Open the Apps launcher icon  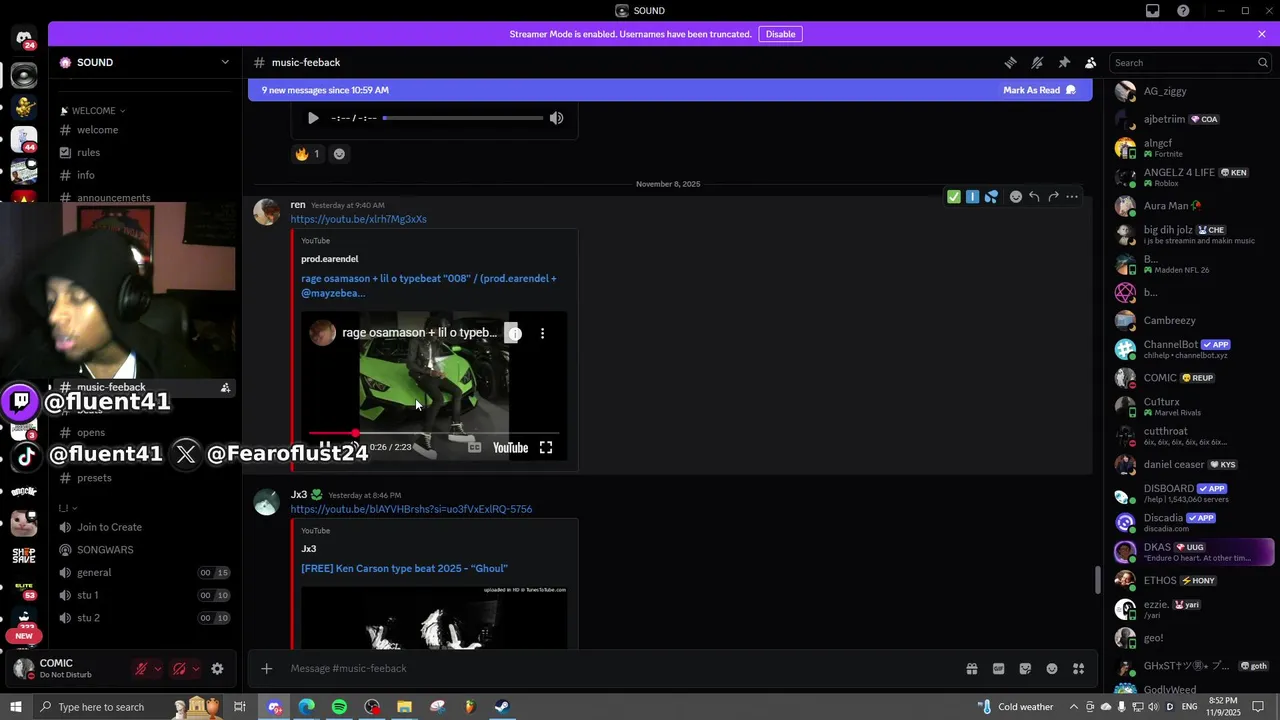pos(1078,668)
